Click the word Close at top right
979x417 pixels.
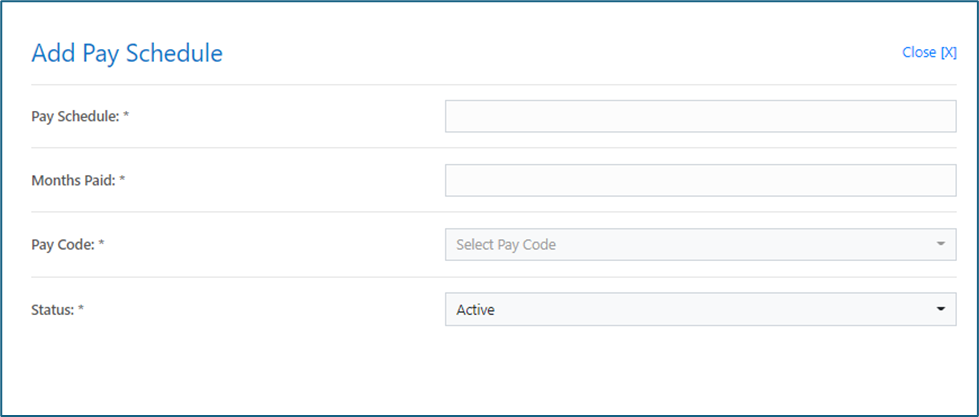pyautogui.click(x=919, y=52)
